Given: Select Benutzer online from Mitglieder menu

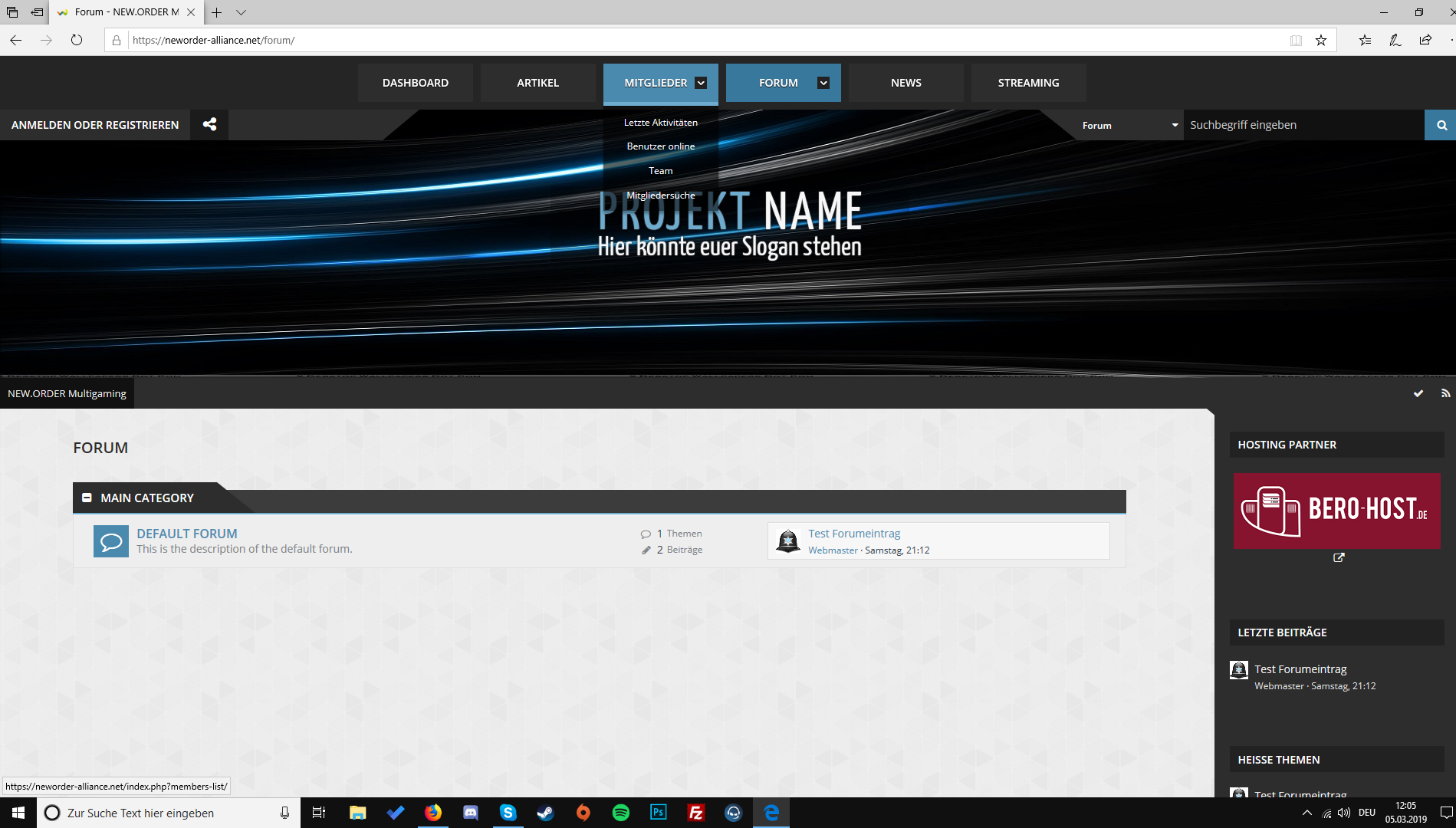Looking at the screenshot, I should click(x=660, y=146).
